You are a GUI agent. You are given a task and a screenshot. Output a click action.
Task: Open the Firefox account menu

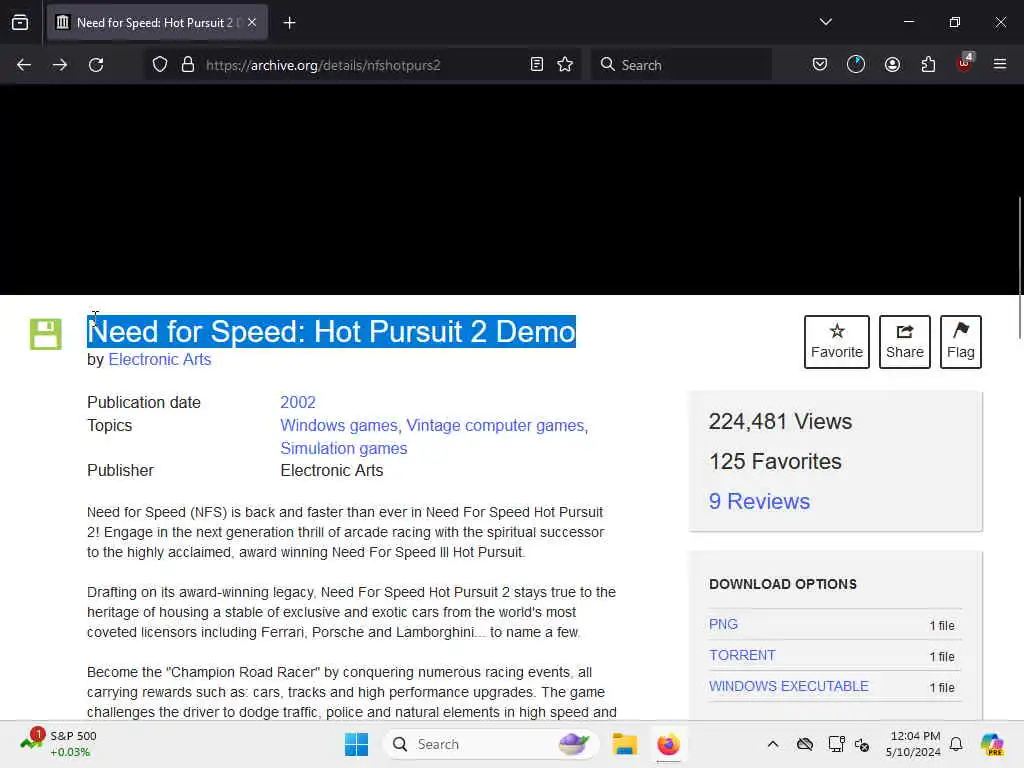(892, 65)
